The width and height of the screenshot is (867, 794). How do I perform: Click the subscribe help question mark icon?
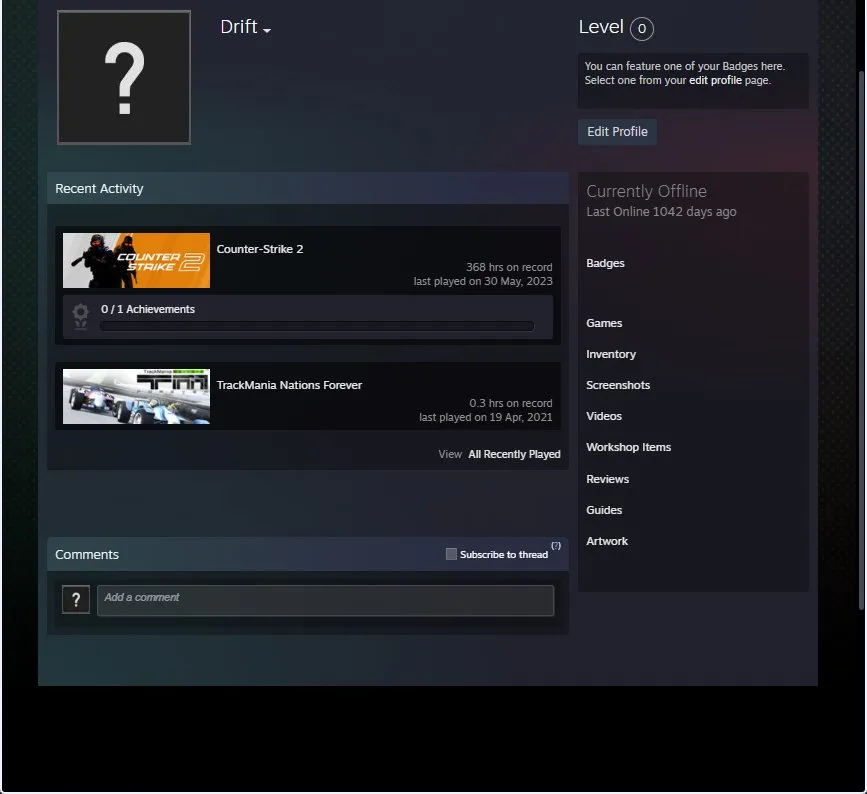pyautogui.click(x=556, y=546)
